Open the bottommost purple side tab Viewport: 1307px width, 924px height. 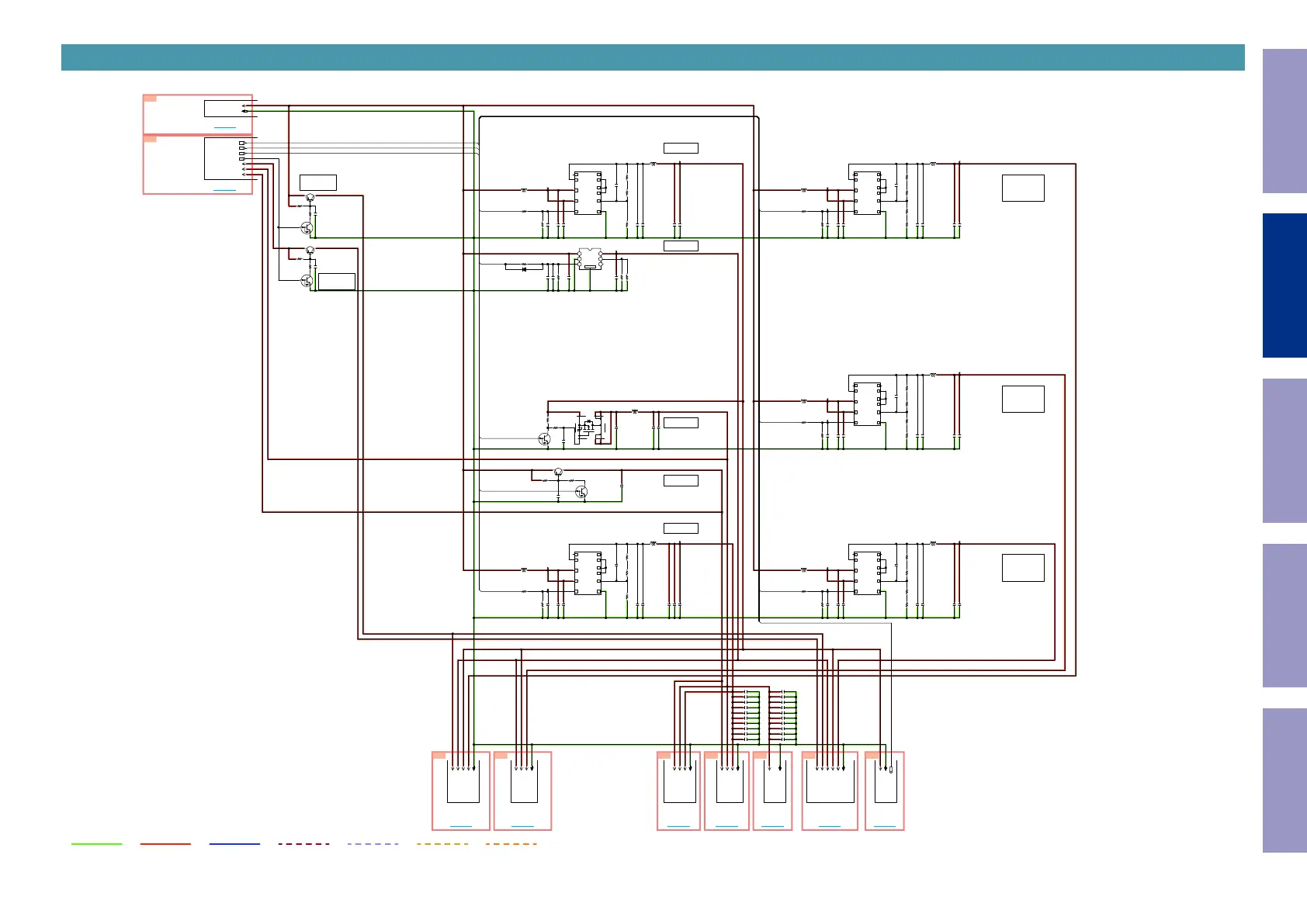(x=1284, y=780)
